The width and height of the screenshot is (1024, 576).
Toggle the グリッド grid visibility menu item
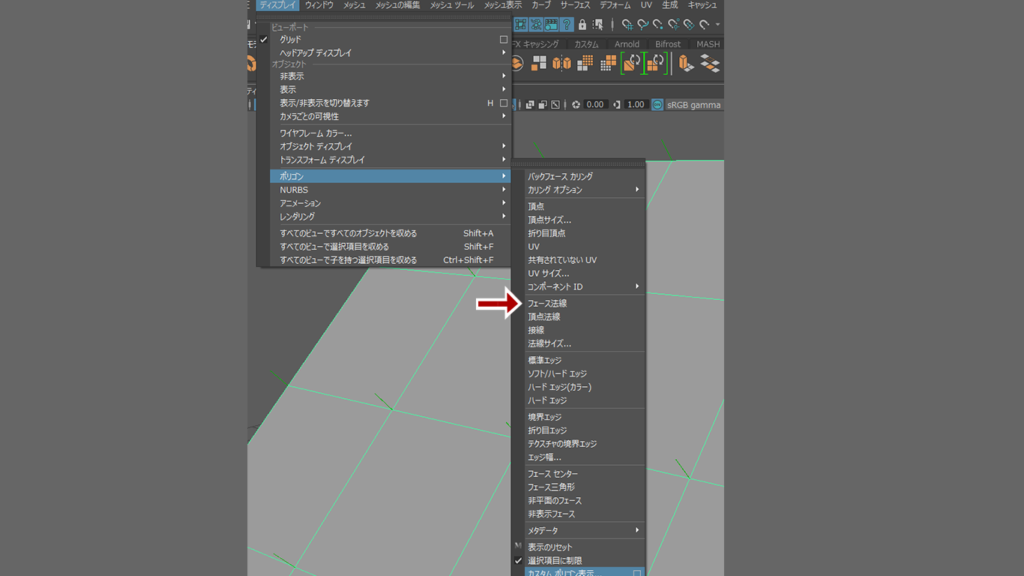[385, 39]
